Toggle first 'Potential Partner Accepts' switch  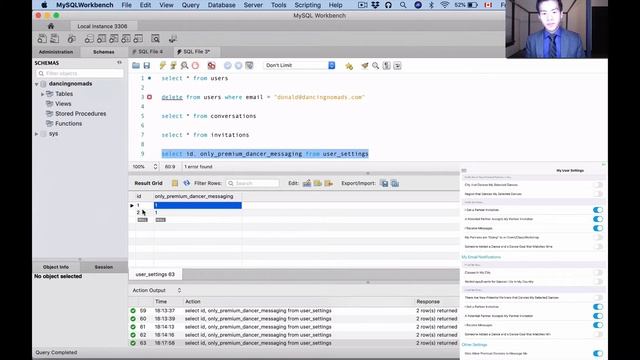pos(598,219)
